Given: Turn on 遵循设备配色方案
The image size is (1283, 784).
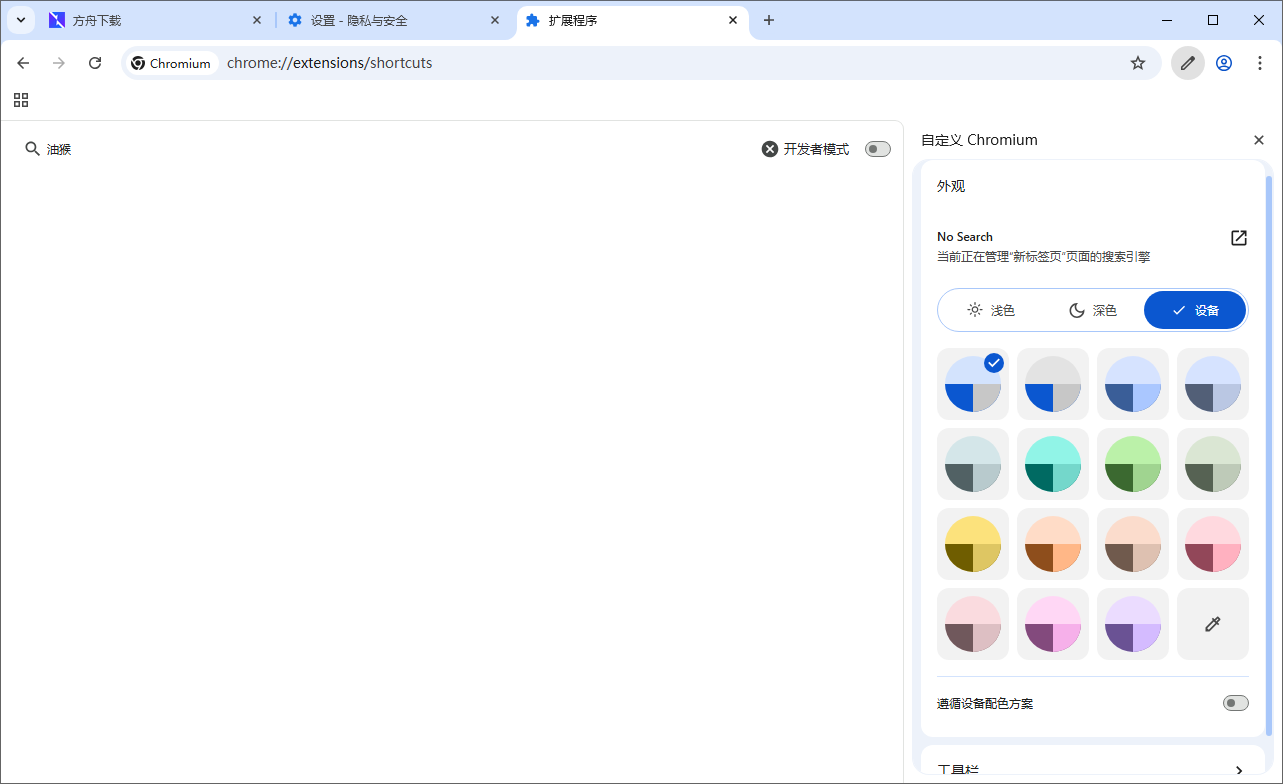Looking at the screenshot, I should pyautogui.click(x=1235, y=703).
